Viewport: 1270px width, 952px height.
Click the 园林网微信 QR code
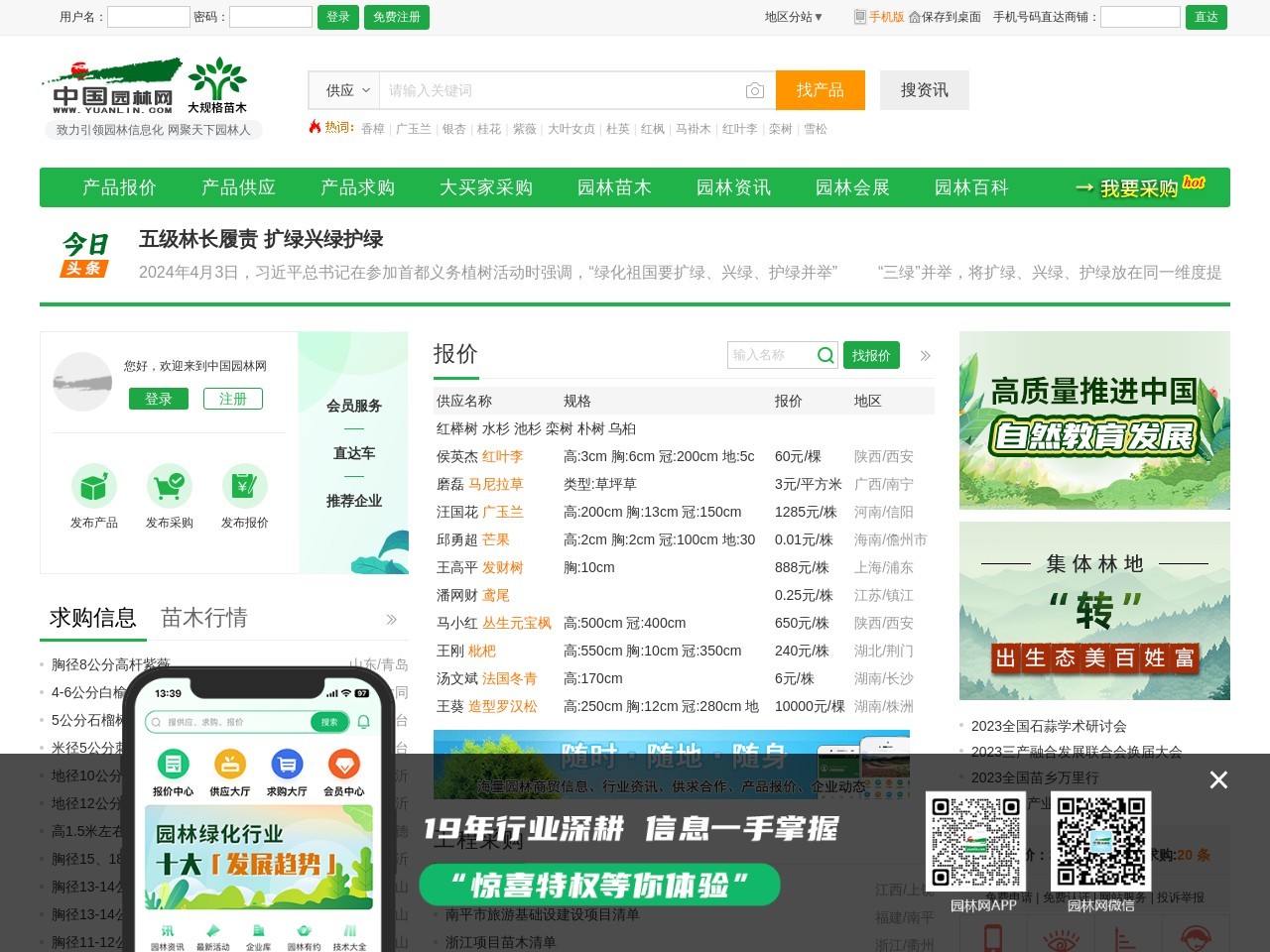(1101, 843)
